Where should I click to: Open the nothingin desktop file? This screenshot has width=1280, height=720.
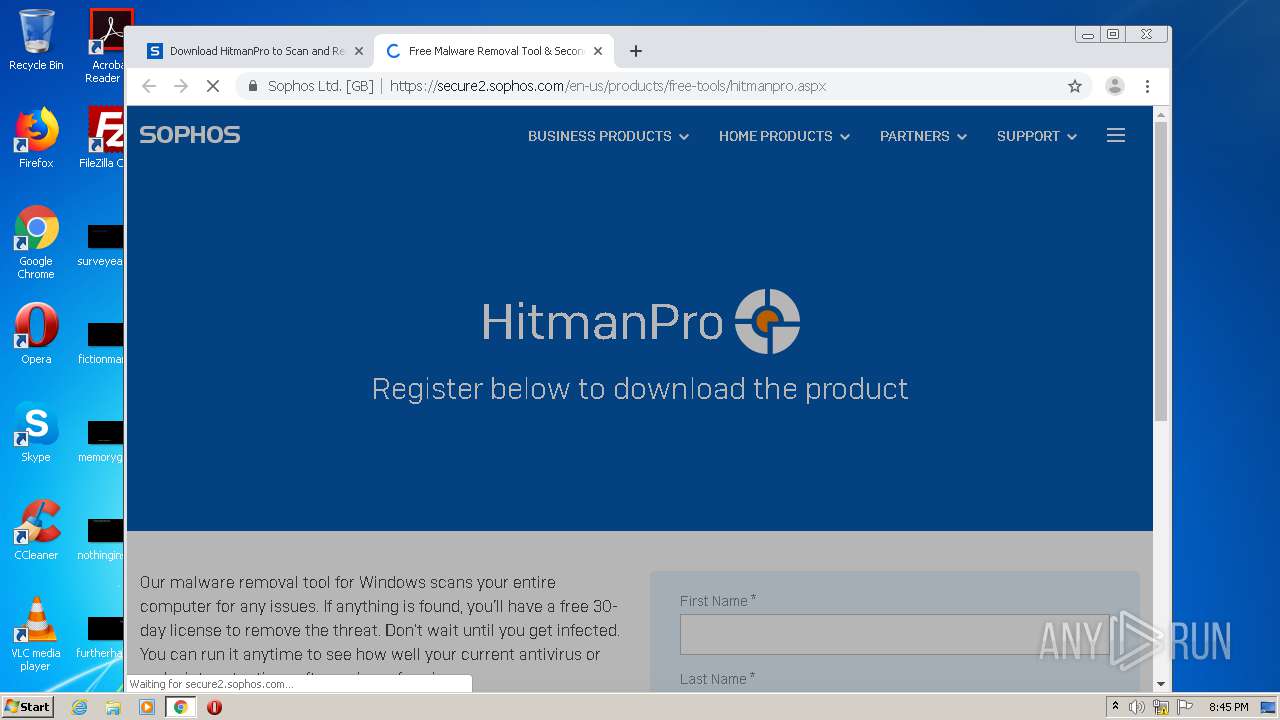coord(102,539)
